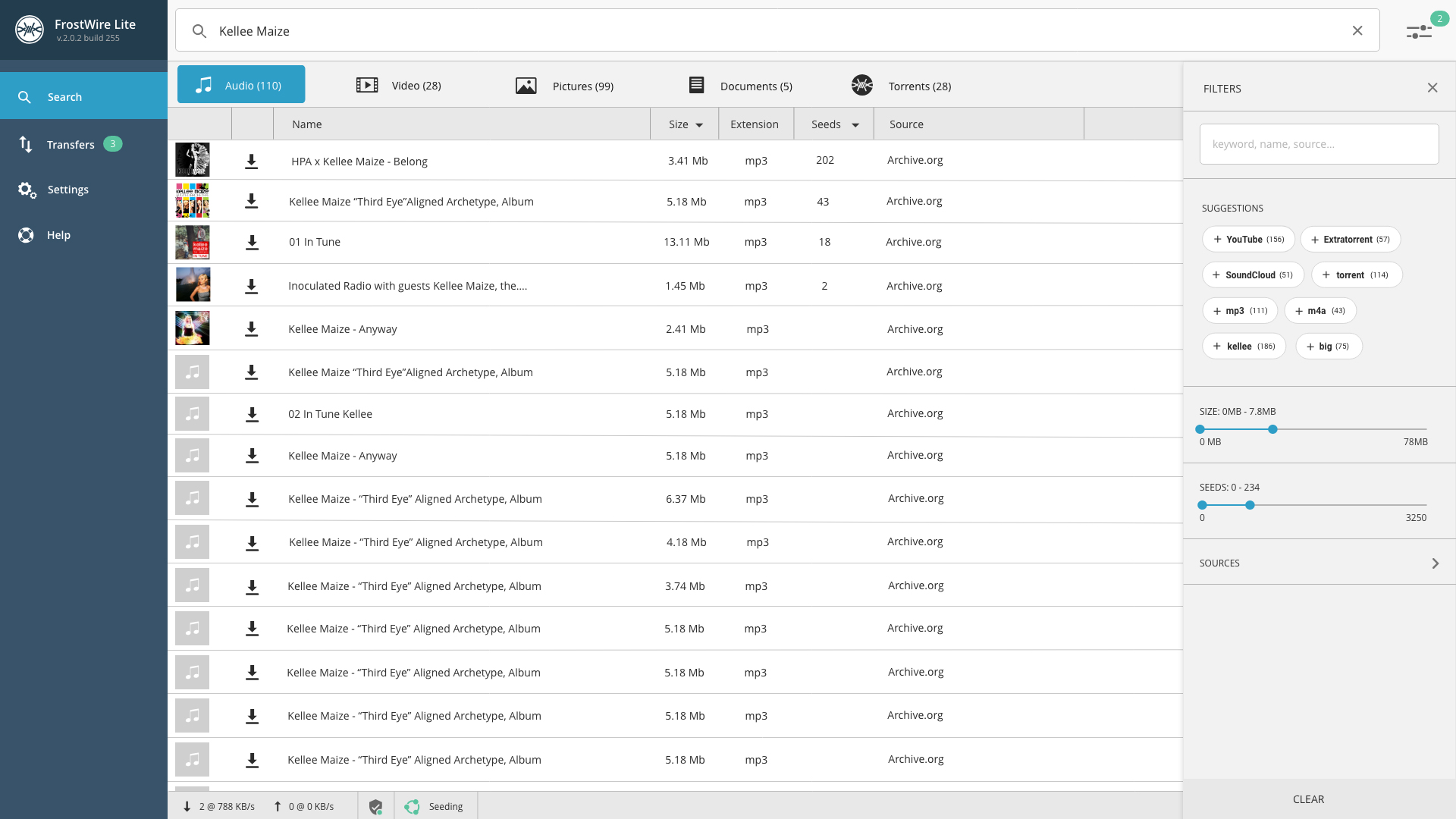Open the HPA x Kellee Maize album thumbnail
The image size is (1456, 819).
(193, 160)
